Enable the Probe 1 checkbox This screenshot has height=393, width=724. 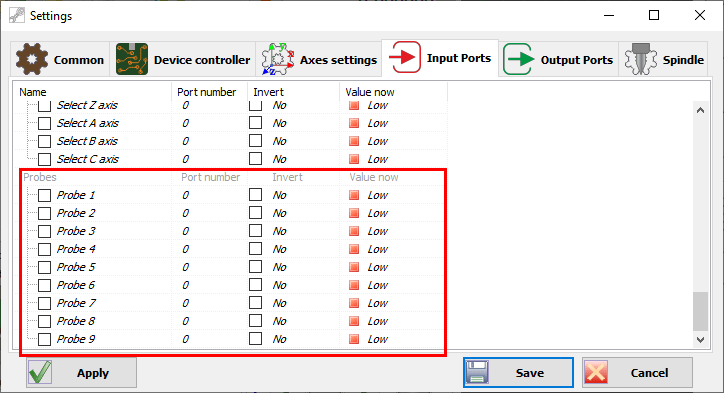coord(44,195)
